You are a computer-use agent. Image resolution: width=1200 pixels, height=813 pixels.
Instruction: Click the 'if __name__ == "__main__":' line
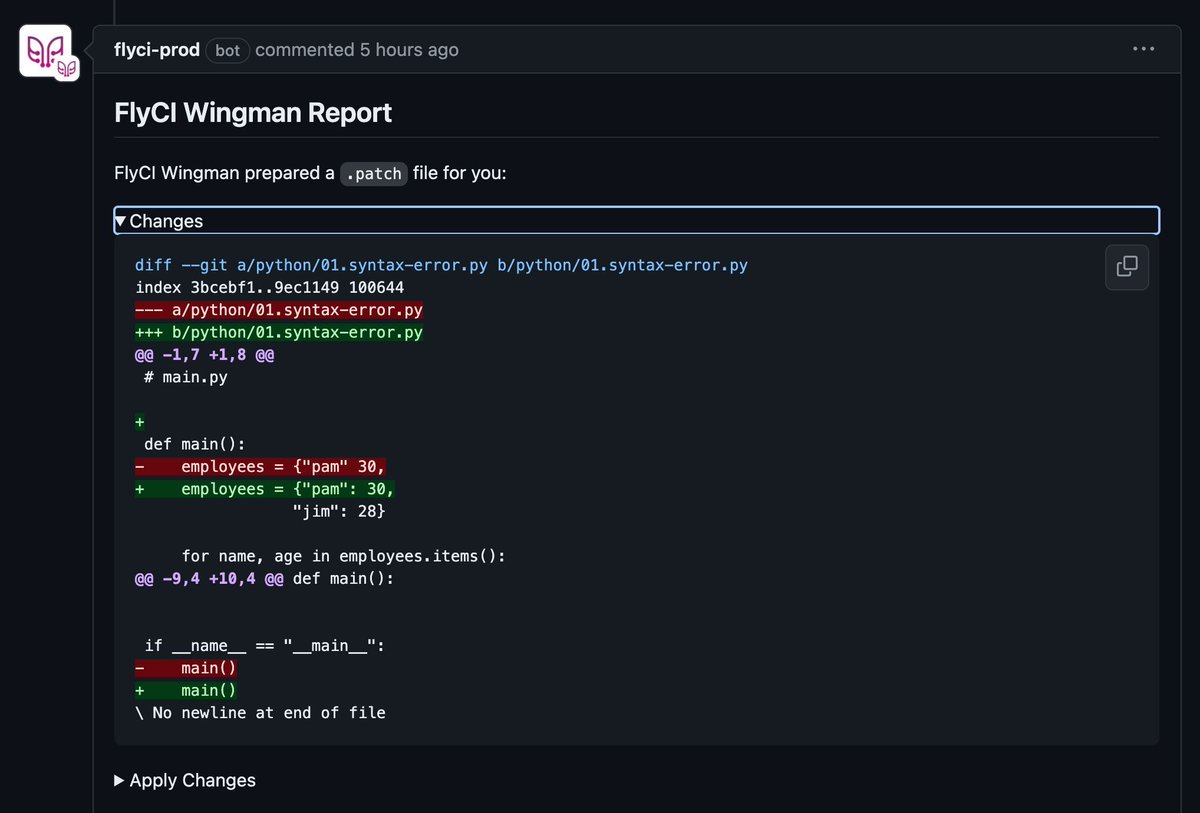click(265, 646)
